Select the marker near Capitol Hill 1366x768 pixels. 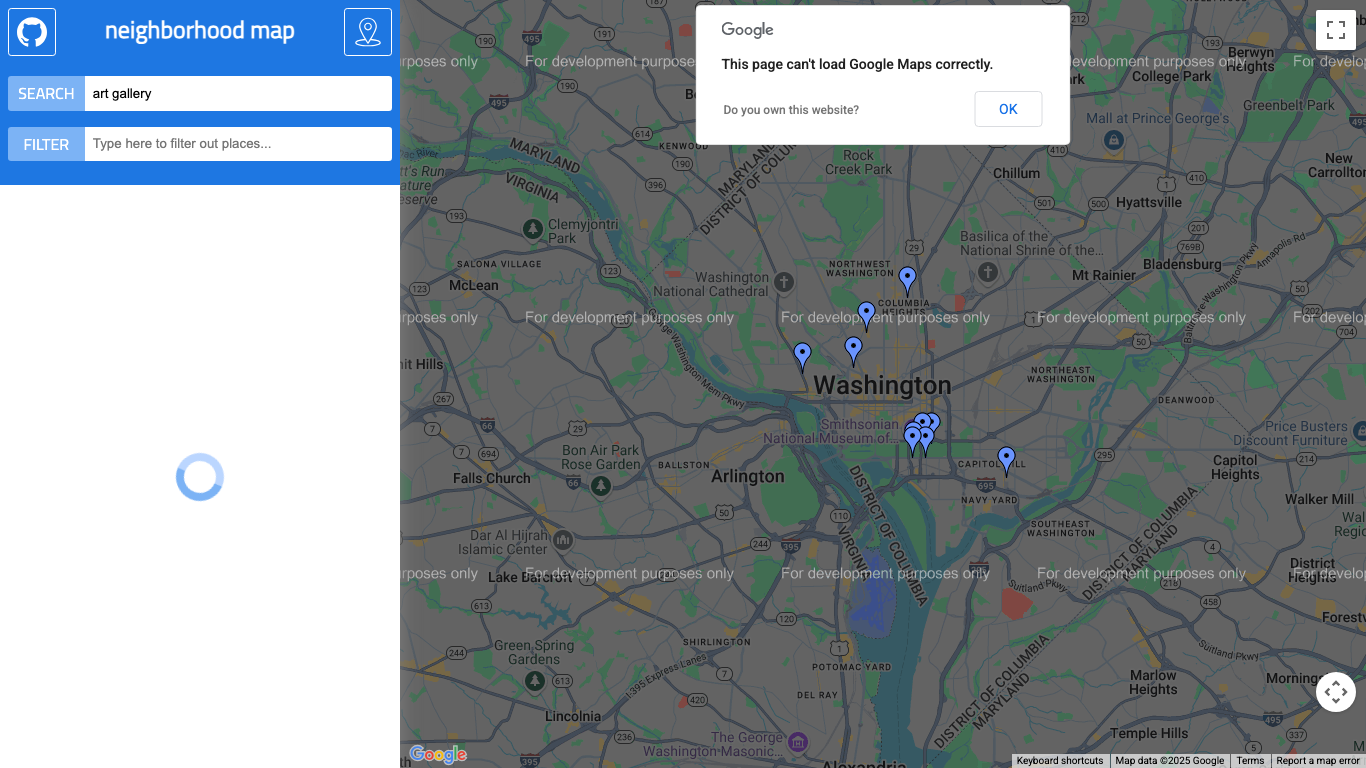click(x=1006, y=460)
